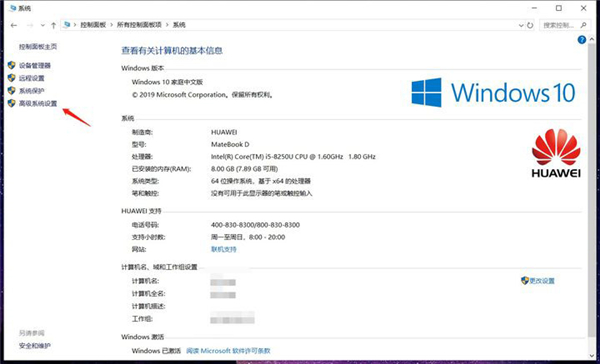Viewport: 600px width, 364px height.
Task: Click the search magnifier icon
Action: (583, 25)
